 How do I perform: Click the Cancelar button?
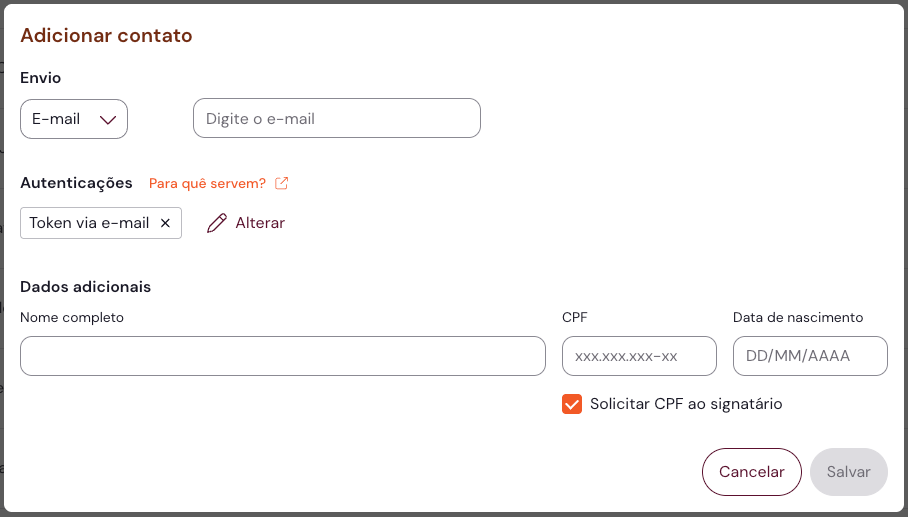(x=752, y=472)
